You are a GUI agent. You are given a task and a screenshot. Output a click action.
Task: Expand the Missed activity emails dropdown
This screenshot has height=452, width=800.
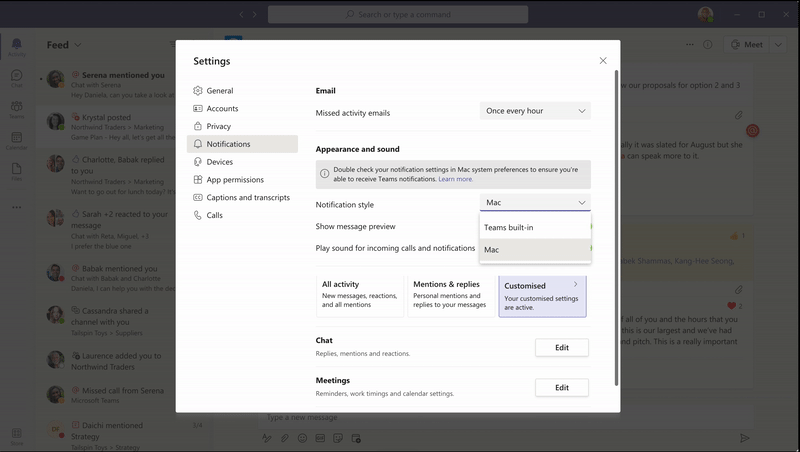pyautogui.click(x=535, y=111)
